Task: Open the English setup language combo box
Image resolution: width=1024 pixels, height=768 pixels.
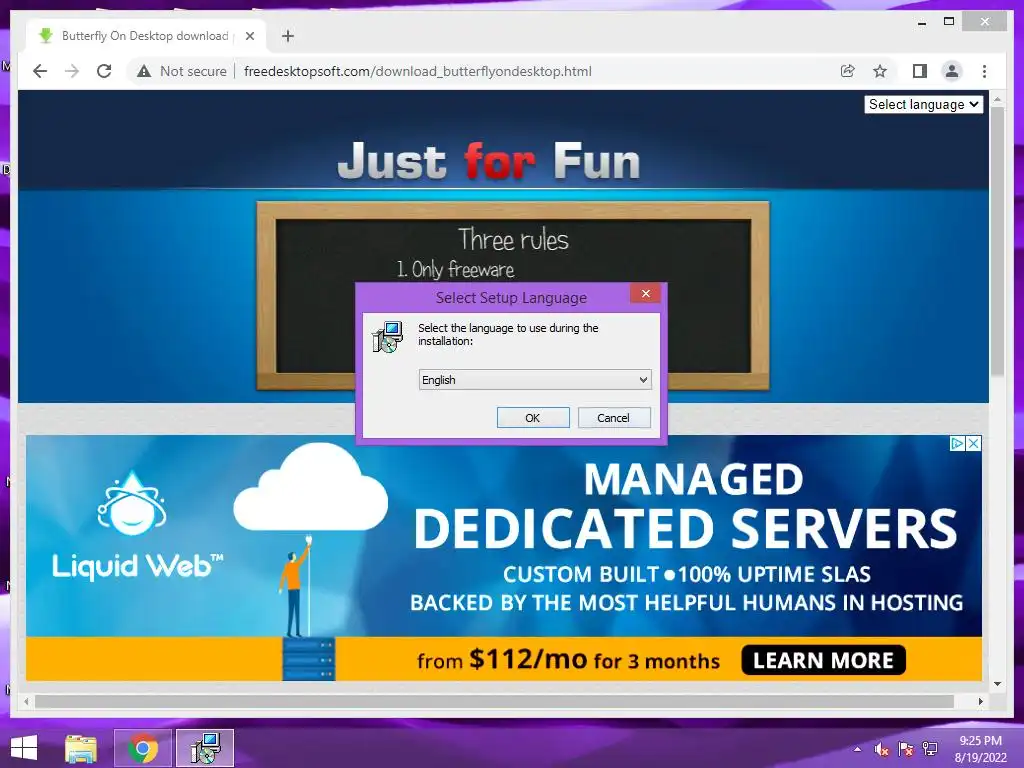Action: [535, 379]
